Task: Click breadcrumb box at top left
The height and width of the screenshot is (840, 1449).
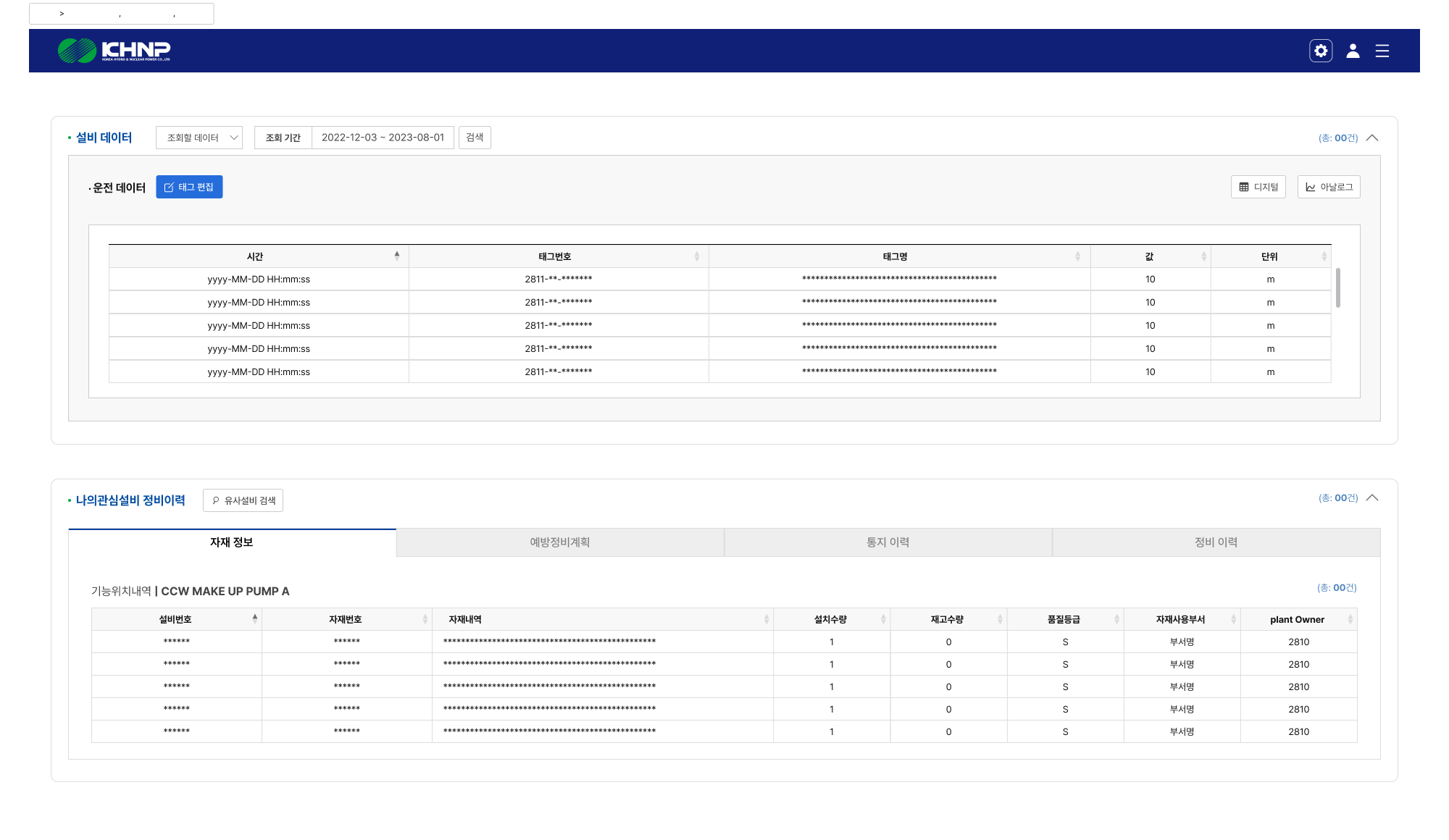Action: pos(122,14)
